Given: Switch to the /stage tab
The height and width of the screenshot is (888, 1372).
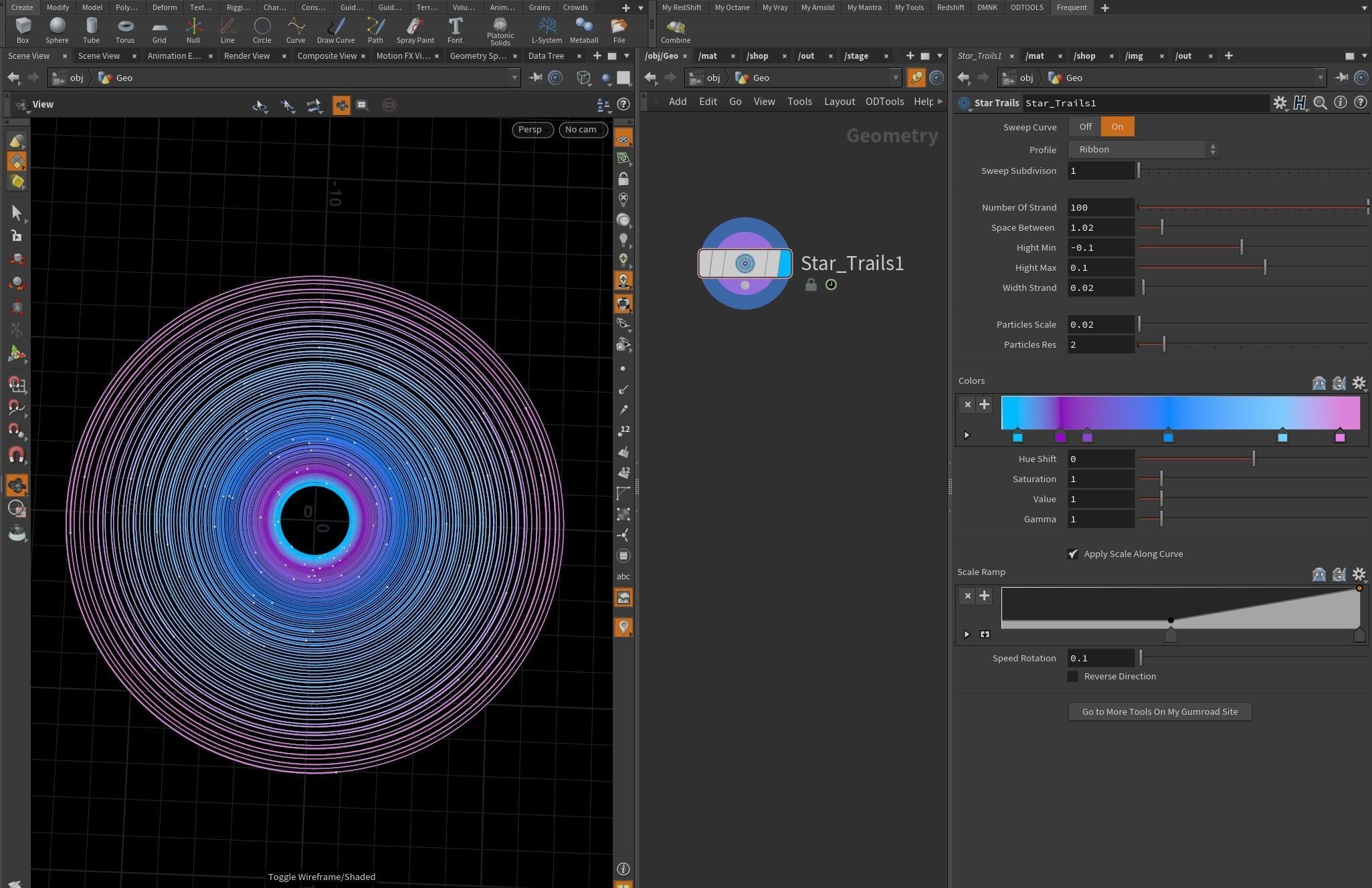Looking at the screenshot, I should 856,55.
